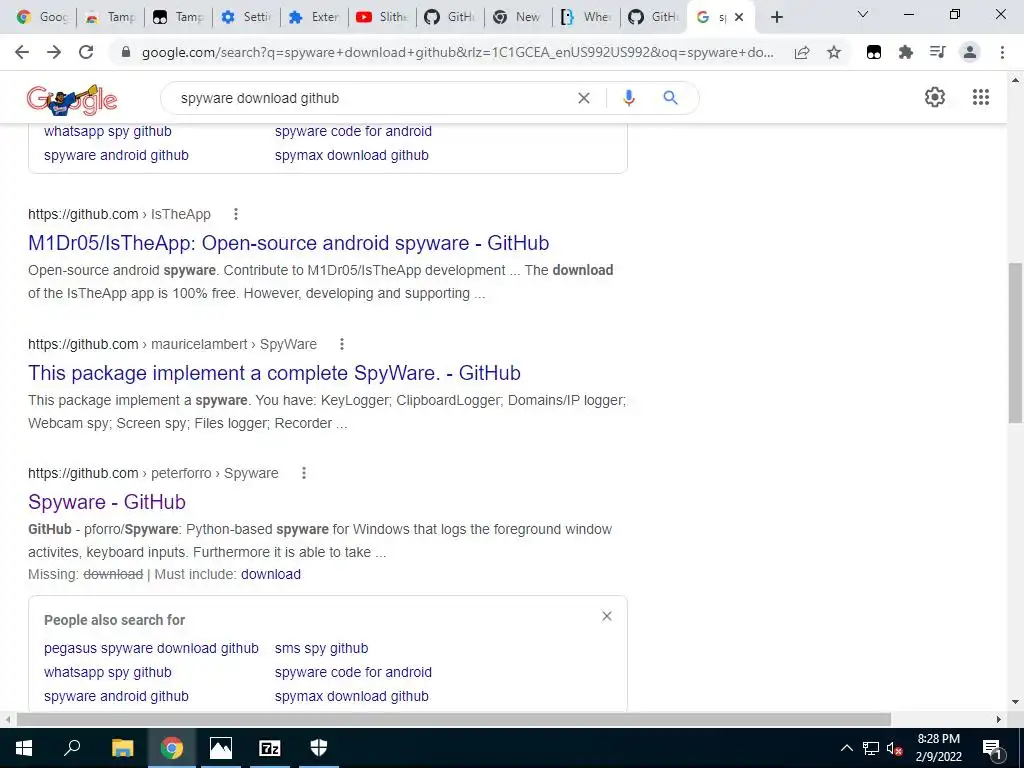Open more options for IsTheApp result

236,214
